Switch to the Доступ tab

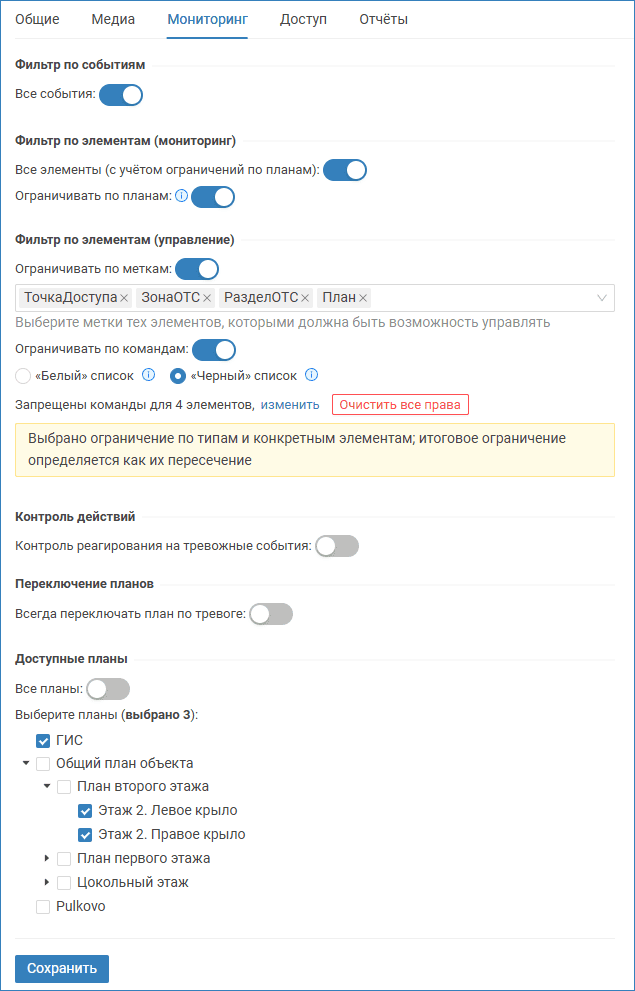click(x=303, y=20)
